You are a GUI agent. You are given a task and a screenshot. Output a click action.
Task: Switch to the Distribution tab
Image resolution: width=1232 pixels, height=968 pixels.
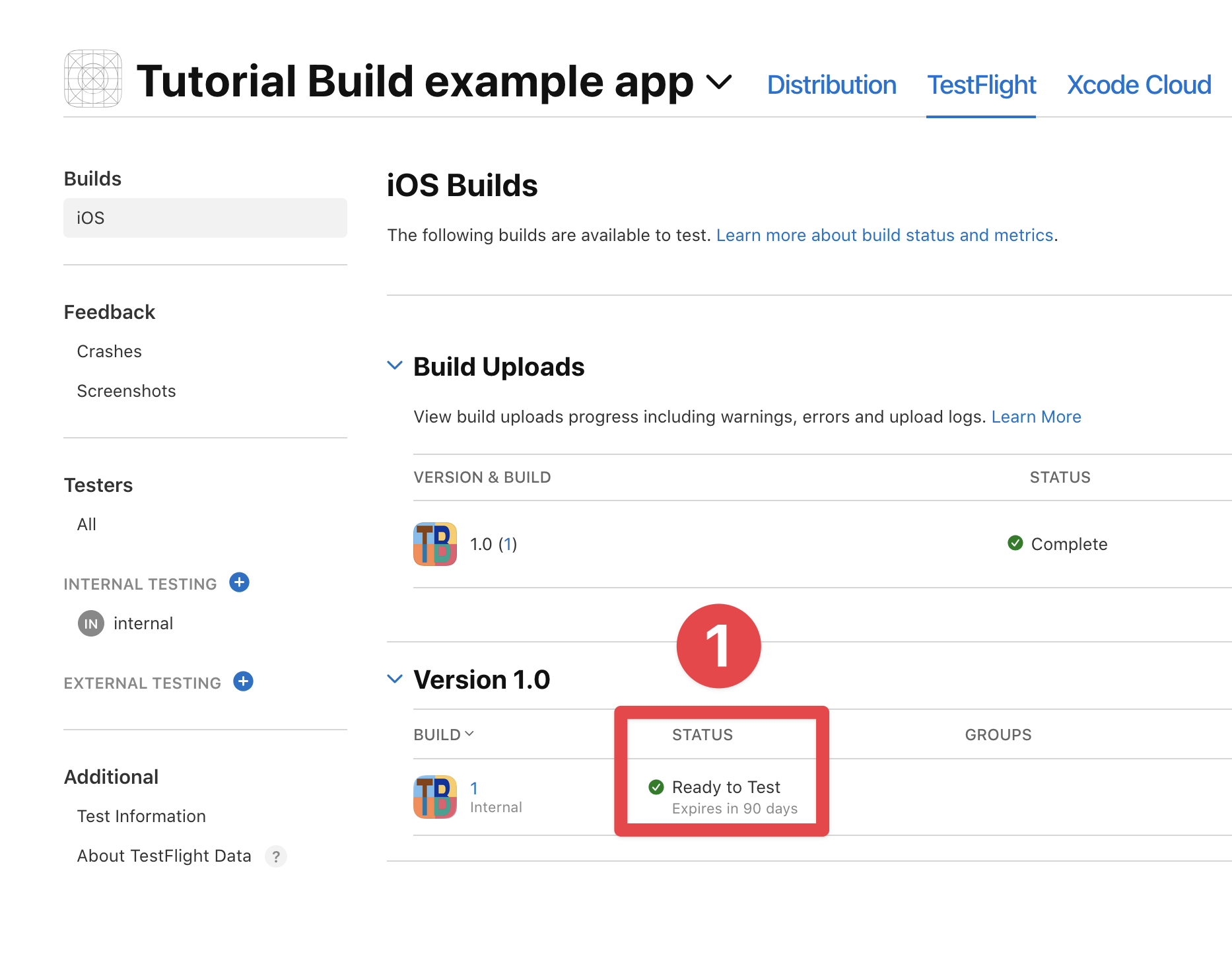coord(832,85)
